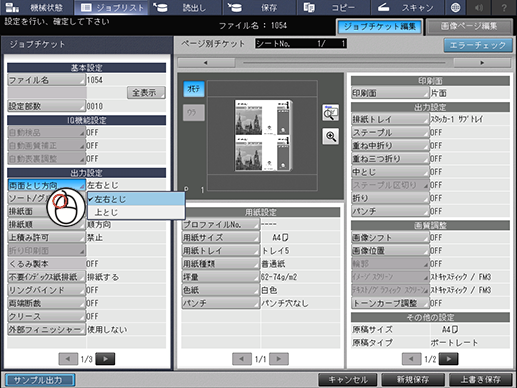517x388 pixels.
Task: Click the sheet navigation slider track
Action: pos(344,63)
